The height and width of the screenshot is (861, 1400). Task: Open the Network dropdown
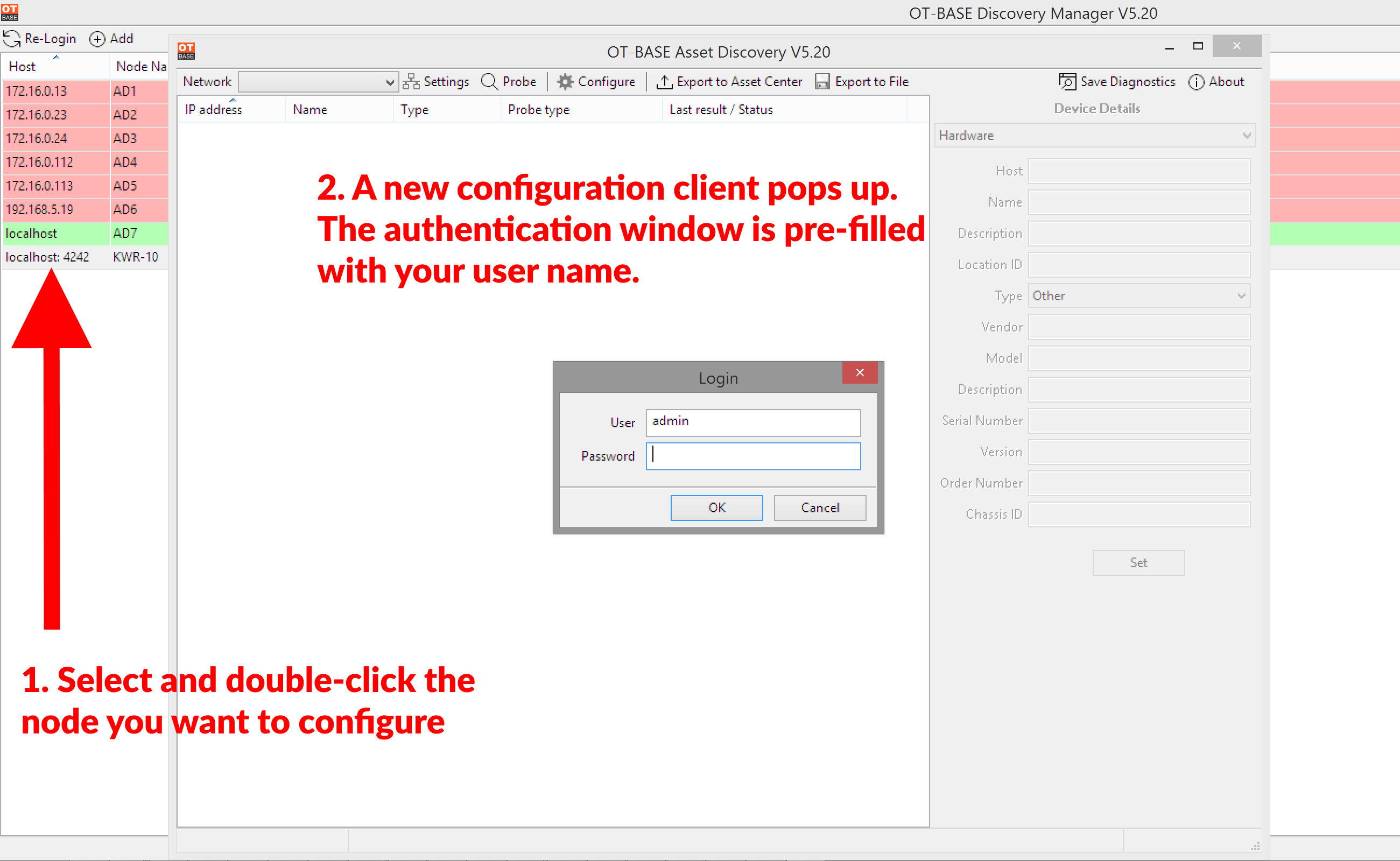318,82
